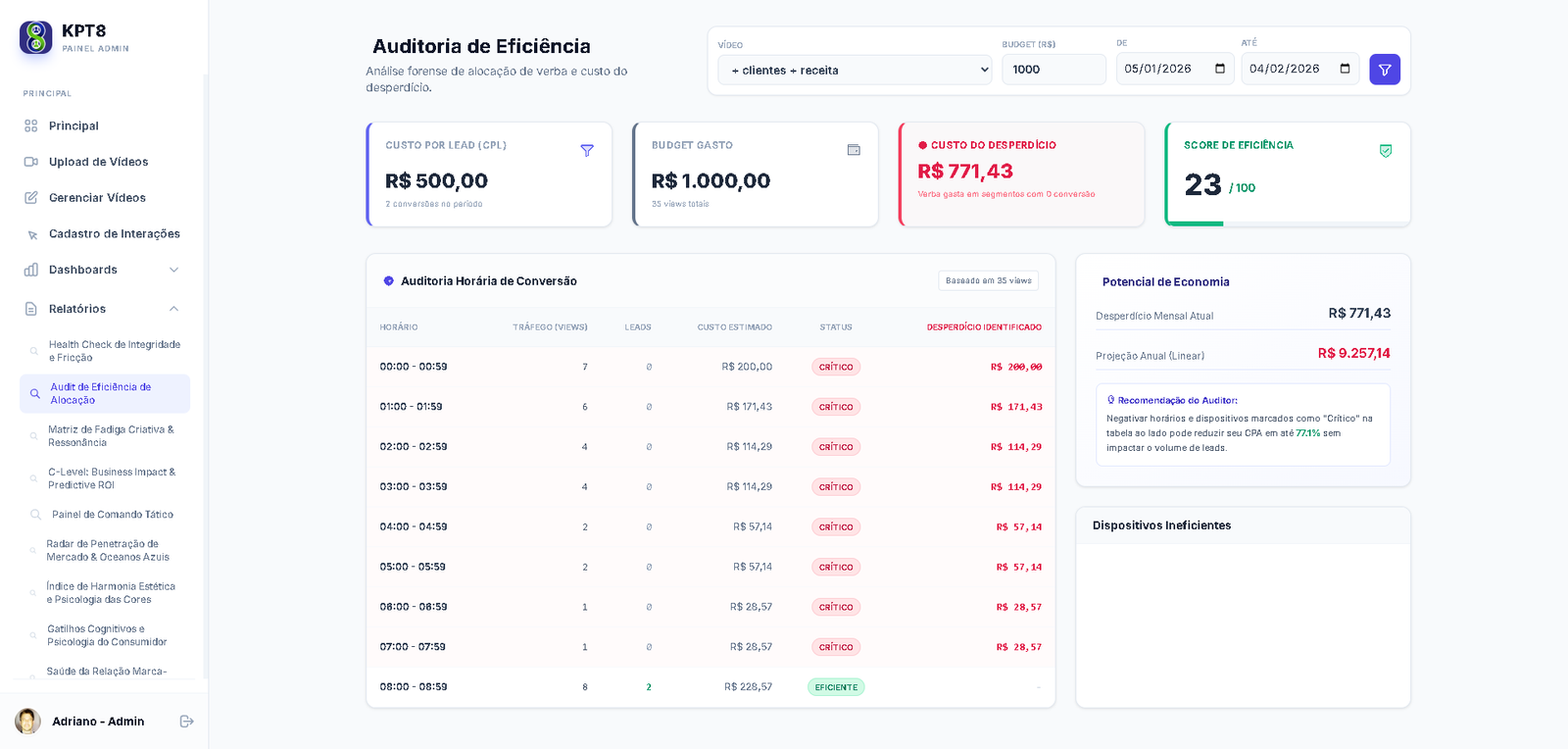Open Health Check de Integridade e Fricção report
Viewport: 1568px width, 749px height.
click(x=114, y=351)
